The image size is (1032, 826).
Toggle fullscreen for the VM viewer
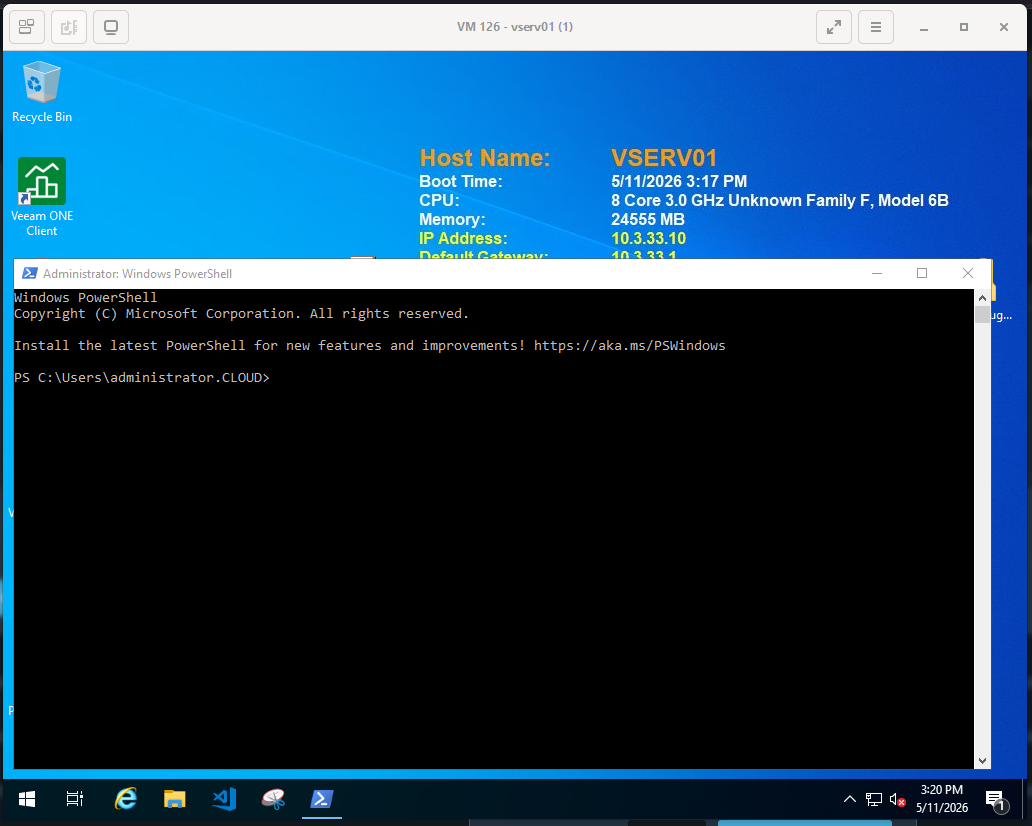tap(833, 27)
